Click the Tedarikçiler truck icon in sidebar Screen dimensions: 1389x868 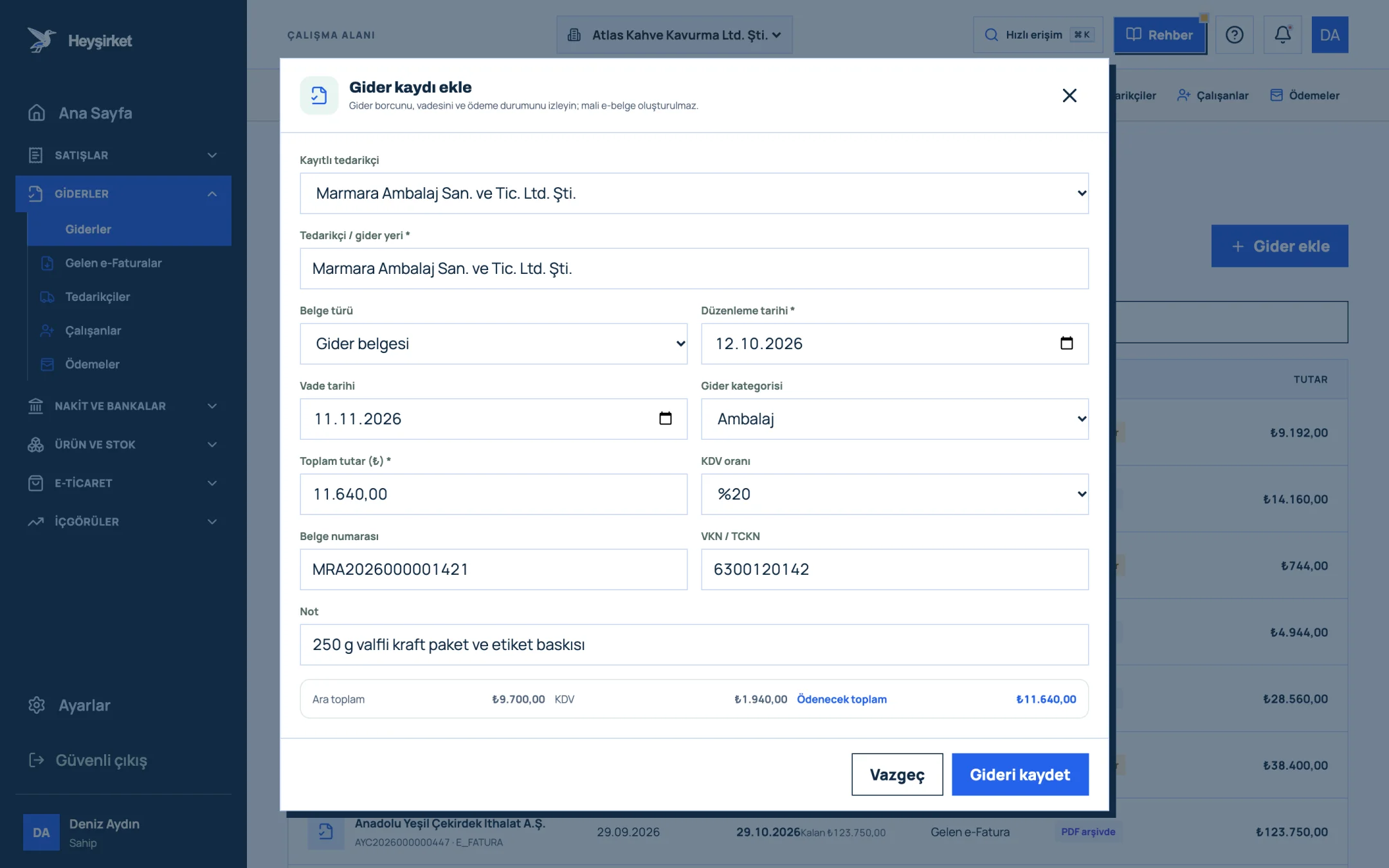[47, 296]
